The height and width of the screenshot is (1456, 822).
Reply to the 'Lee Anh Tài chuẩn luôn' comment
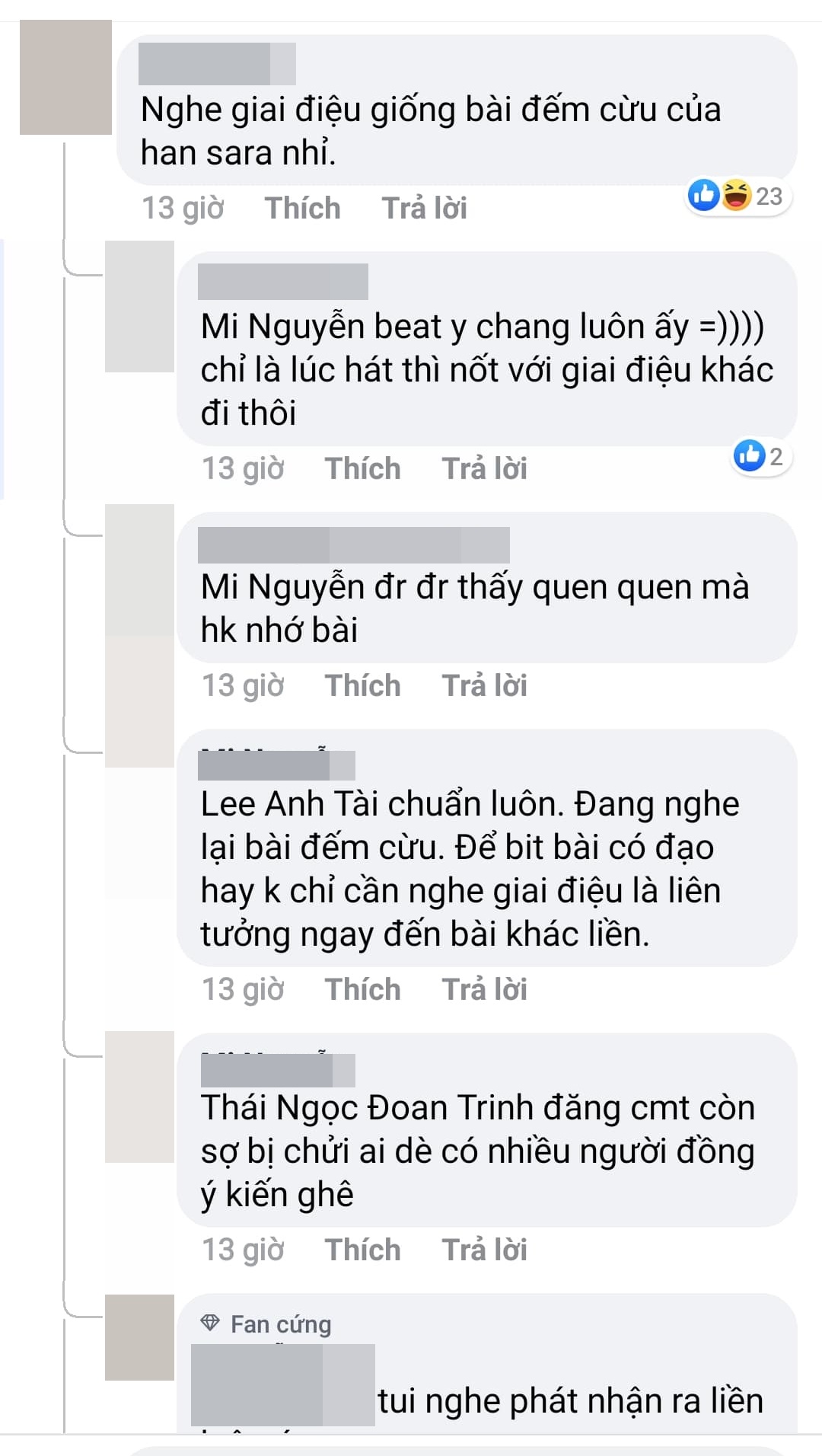pos(484,989)
